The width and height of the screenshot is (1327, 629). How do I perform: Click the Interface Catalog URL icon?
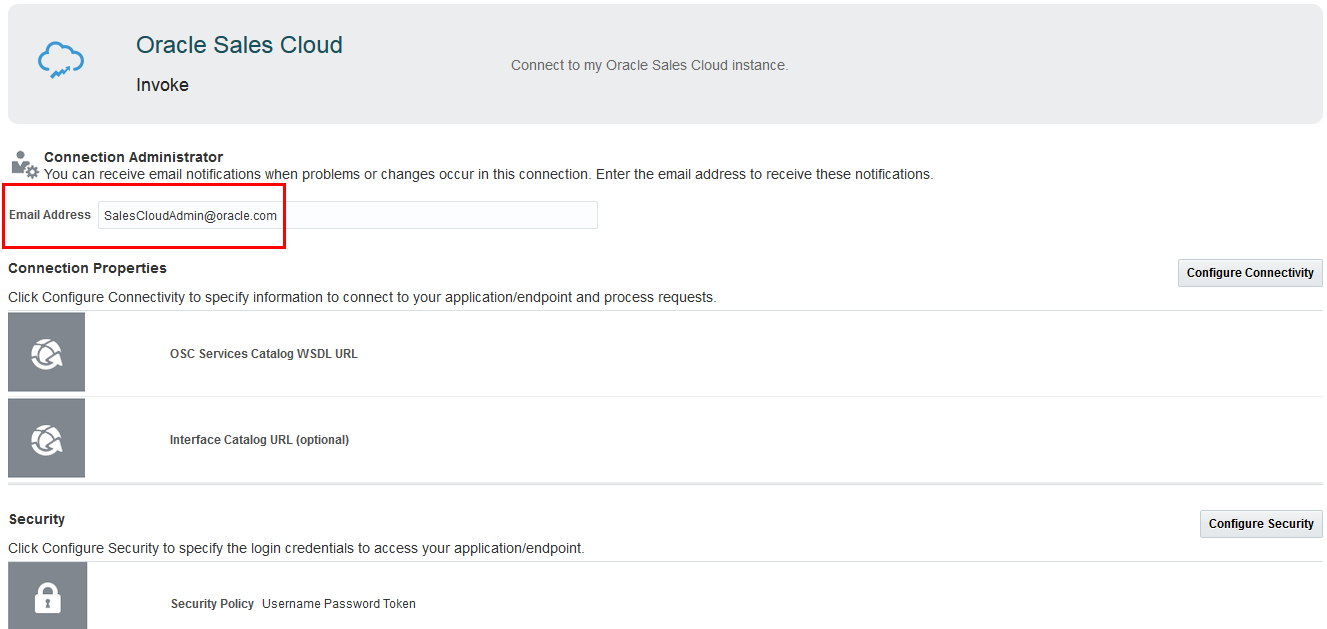[46, 437]
